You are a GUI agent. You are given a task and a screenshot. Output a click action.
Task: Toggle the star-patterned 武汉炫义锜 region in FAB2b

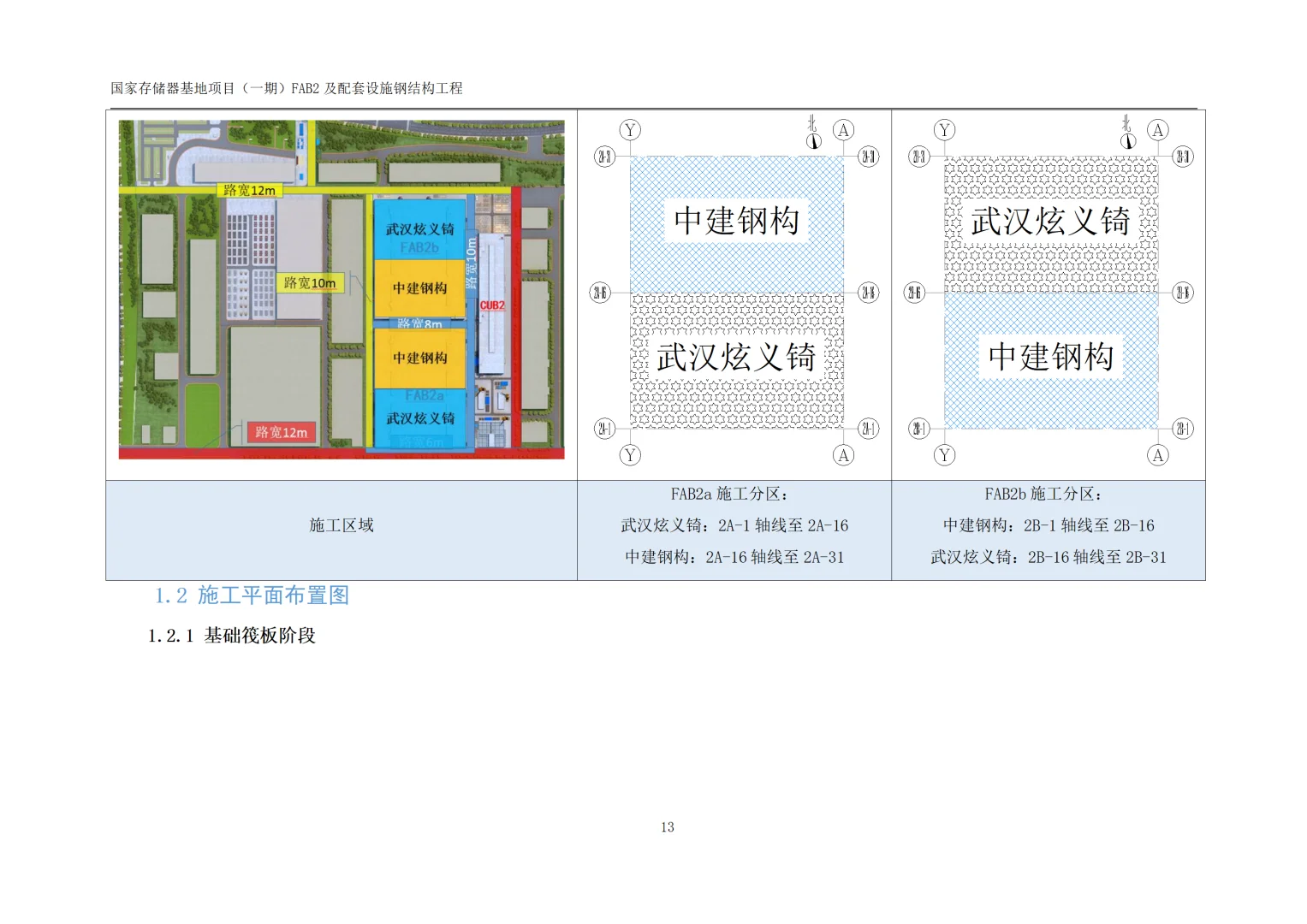pyautogui.click(x=1049, y=220)
